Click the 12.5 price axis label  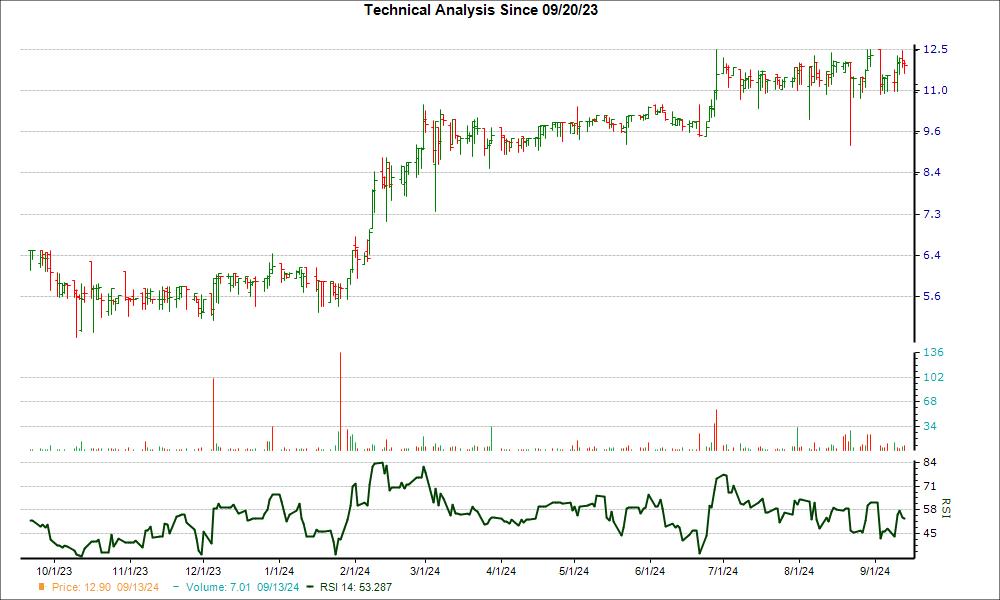click(x=935, y=49)
